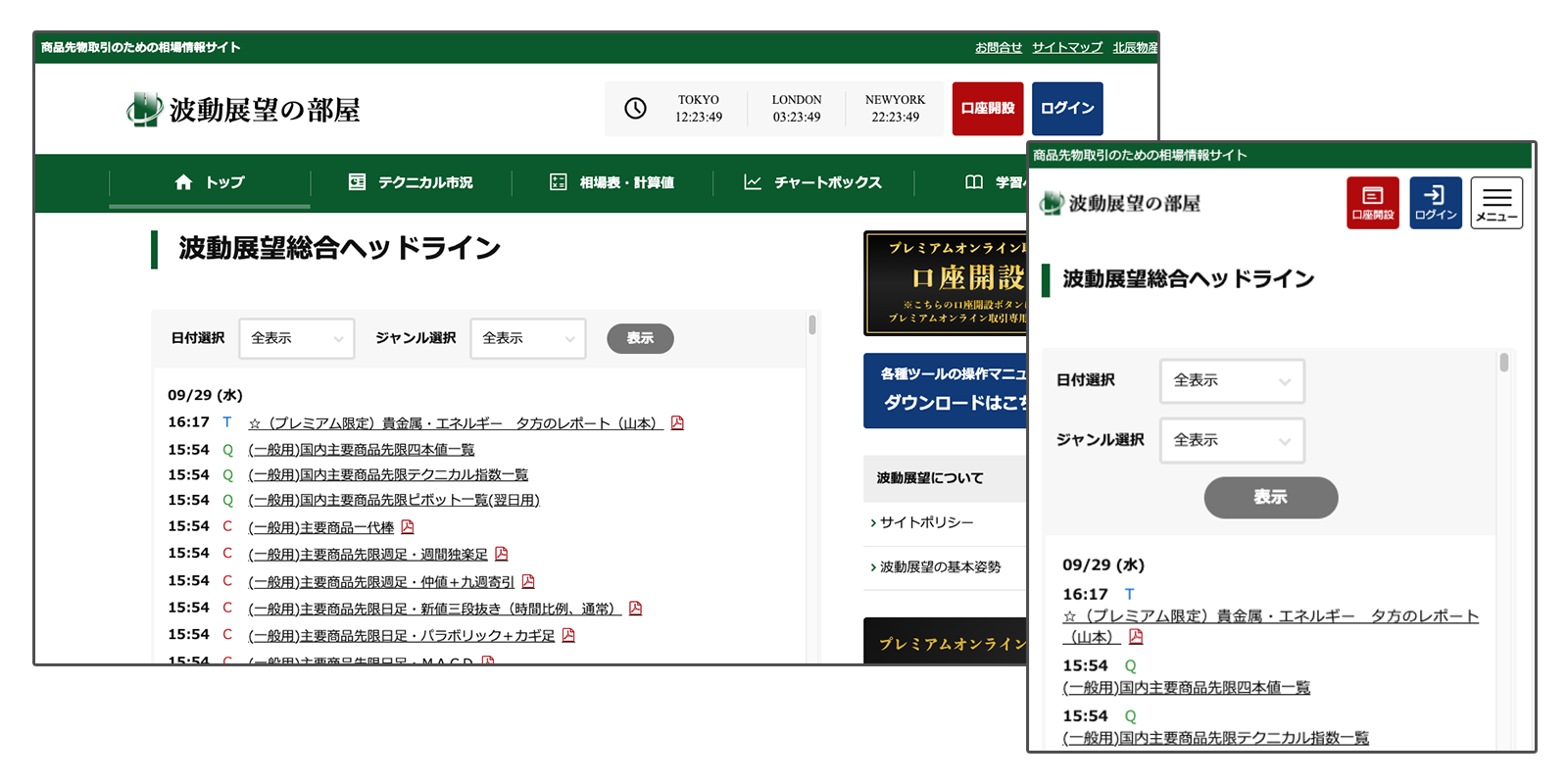This screenshot has width=1568, height=784.
Task: Click mobile 口座開設 red icon button
Action: tap(1373, 203)
